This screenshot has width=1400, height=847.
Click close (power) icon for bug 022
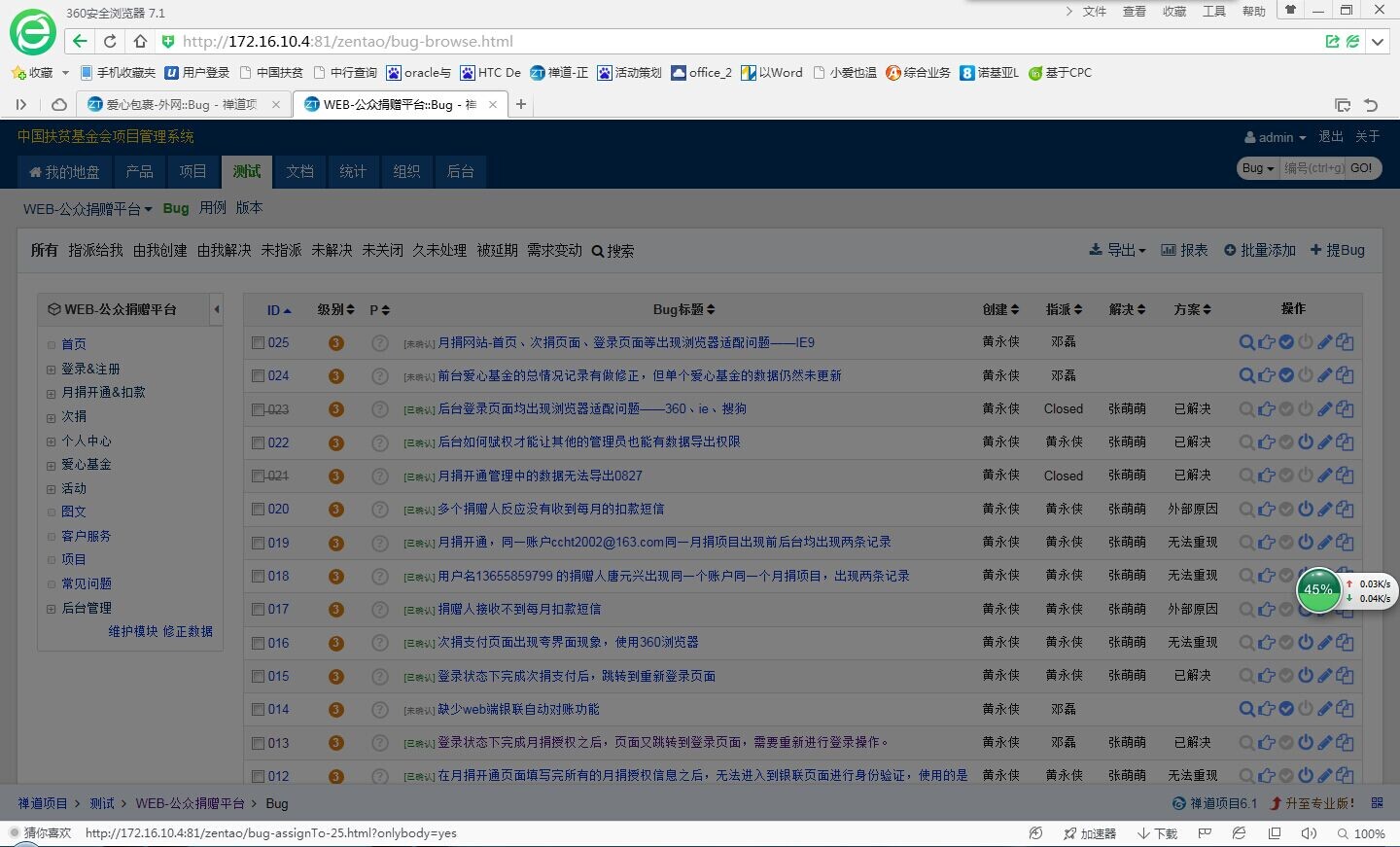(1306, 442)
